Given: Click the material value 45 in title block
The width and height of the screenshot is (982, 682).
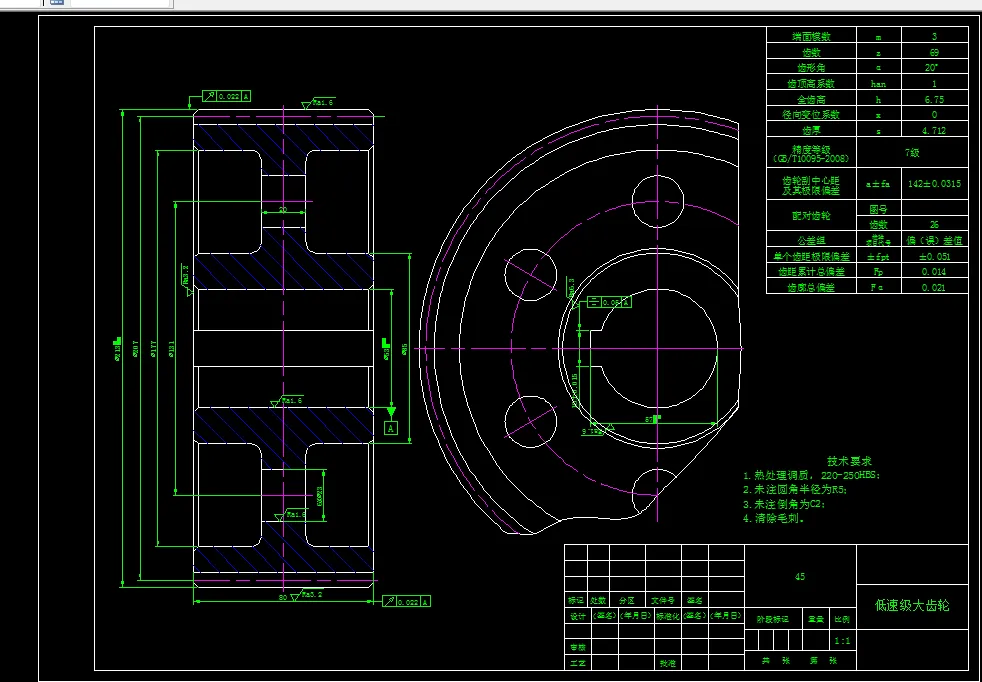Looking at the screenshot, I should click(800, 577).
